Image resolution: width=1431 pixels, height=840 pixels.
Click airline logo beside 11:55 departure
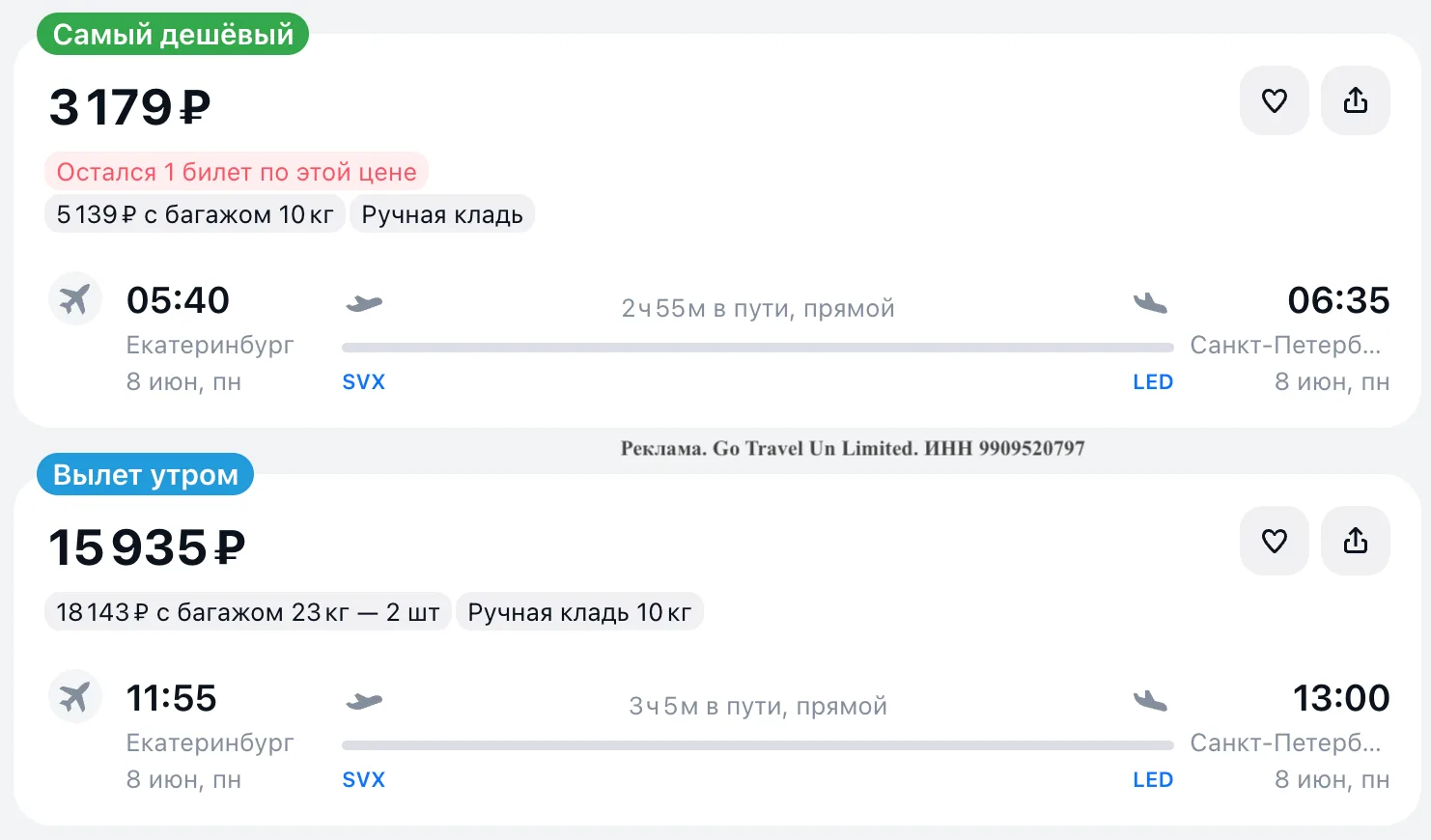coord(75,696)
